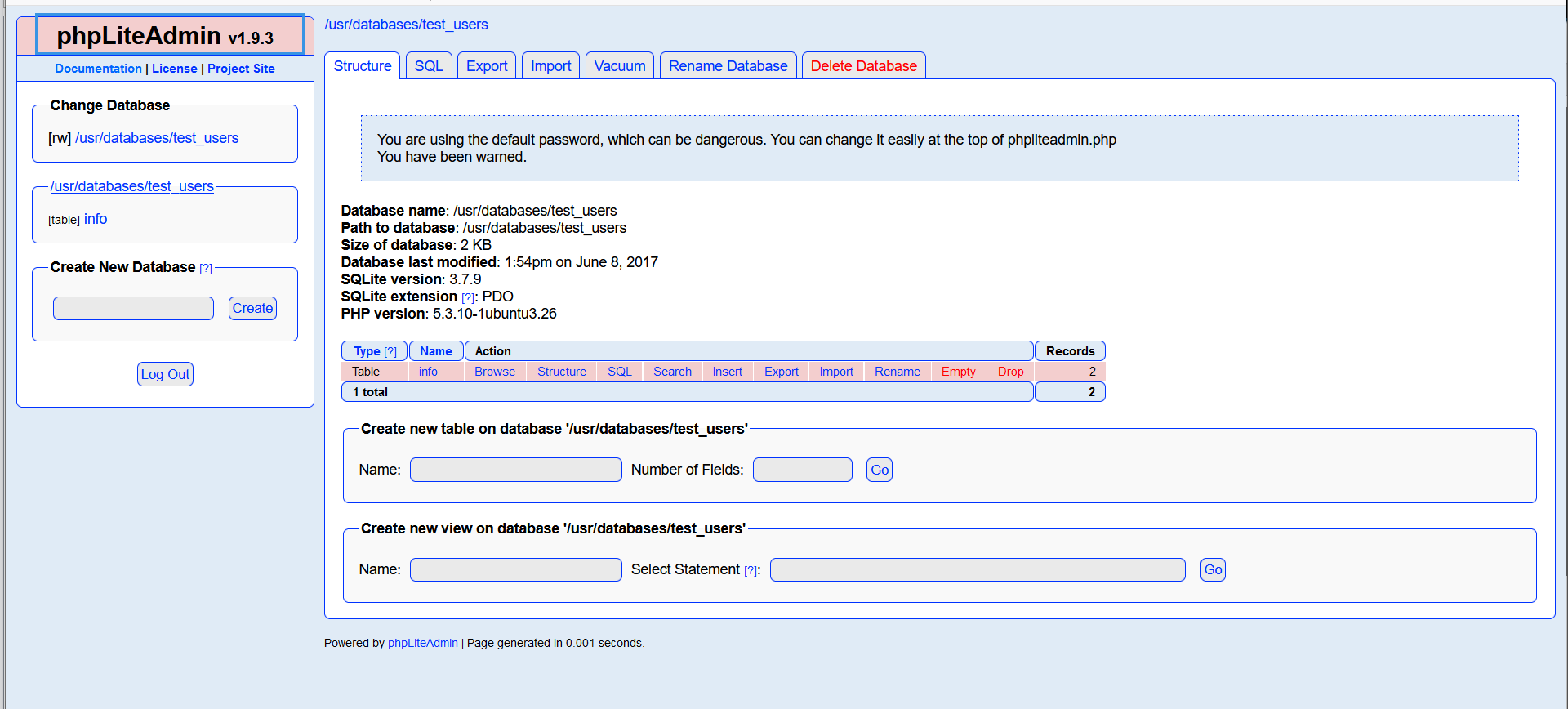Open SQL action for info table

click(620, 372)
